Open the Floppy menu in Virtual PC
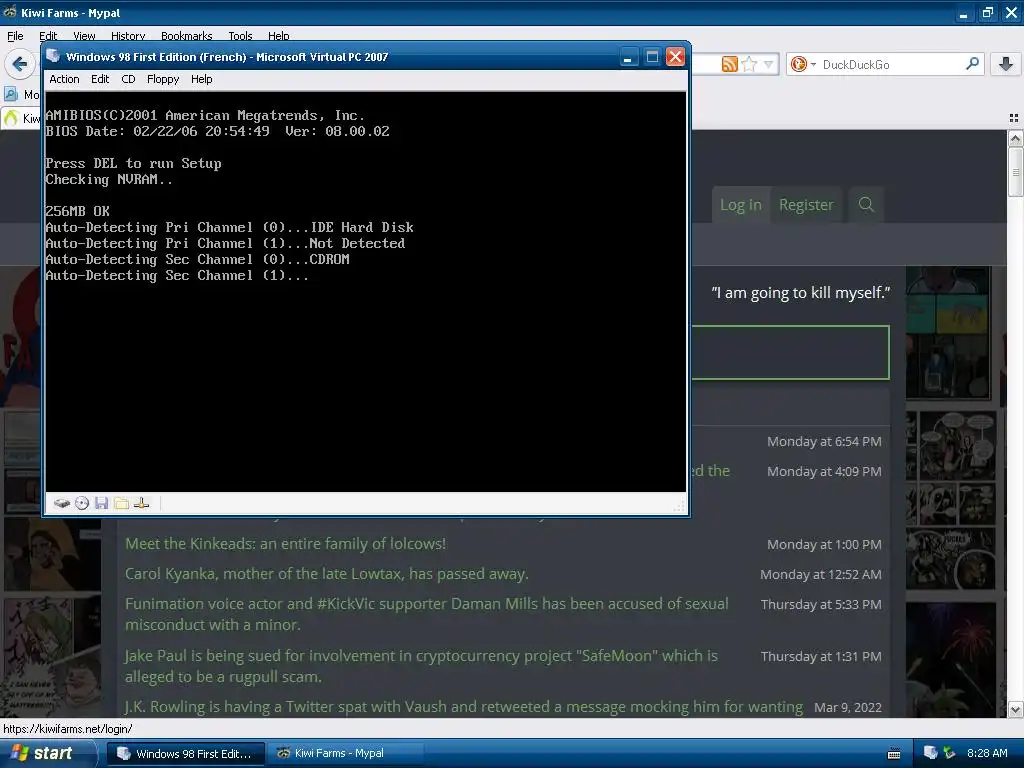This screenshot has height=768, width=1024. coord(163,79)
